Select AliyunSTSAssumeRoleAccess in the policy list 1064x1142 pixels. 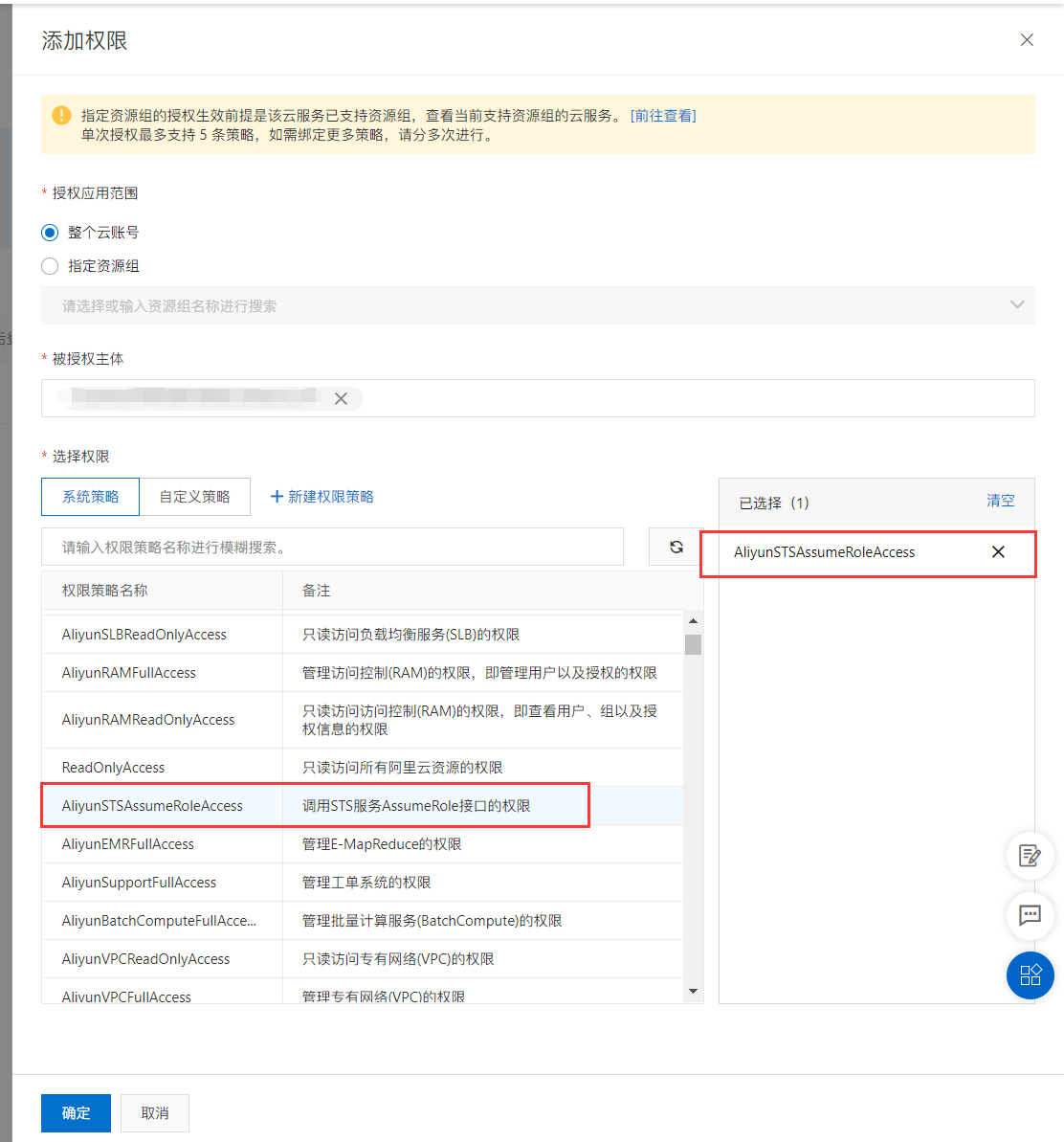click(363, 805)
